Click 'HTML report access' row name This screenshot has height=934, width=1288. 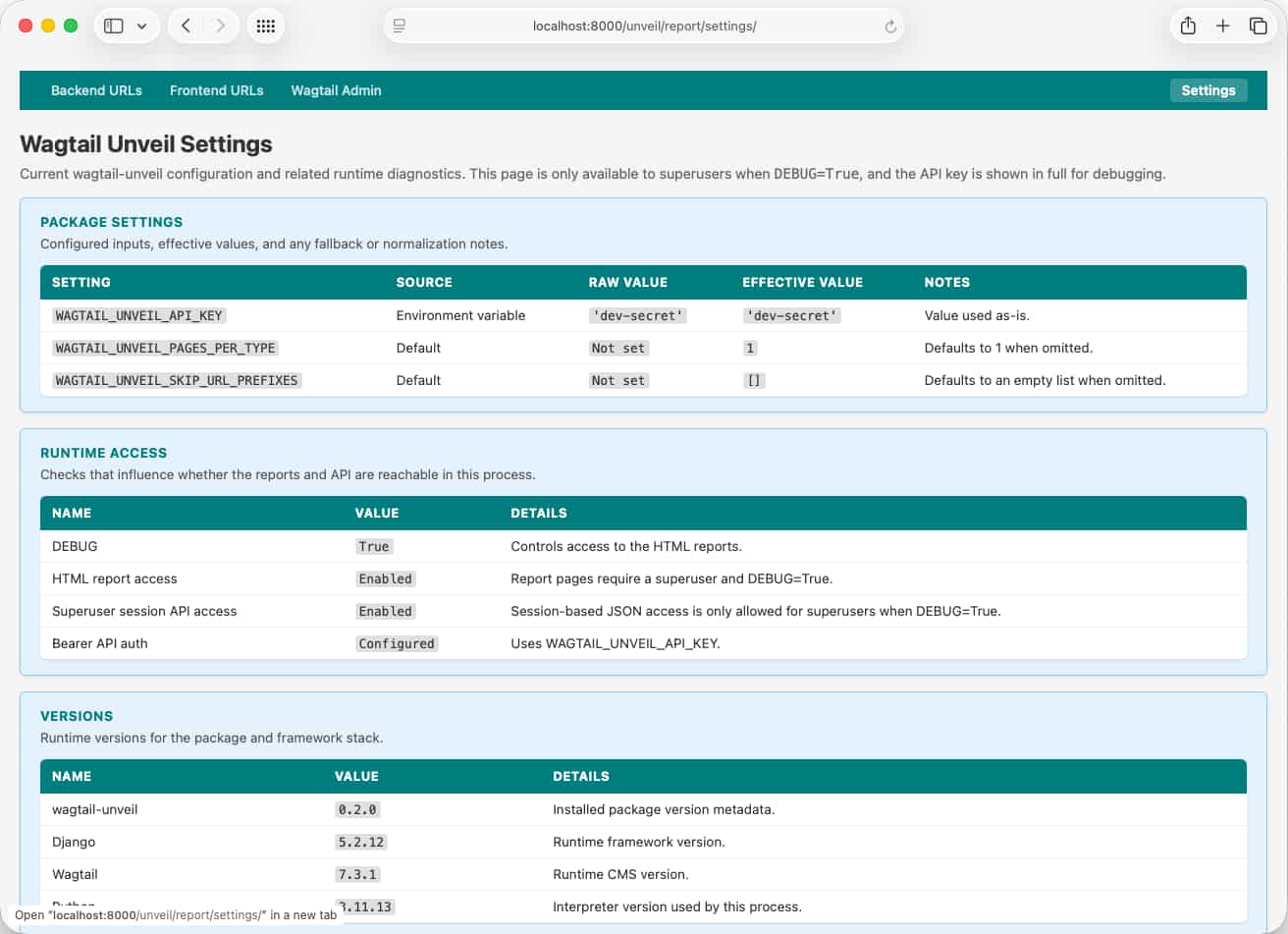[115, 578]
